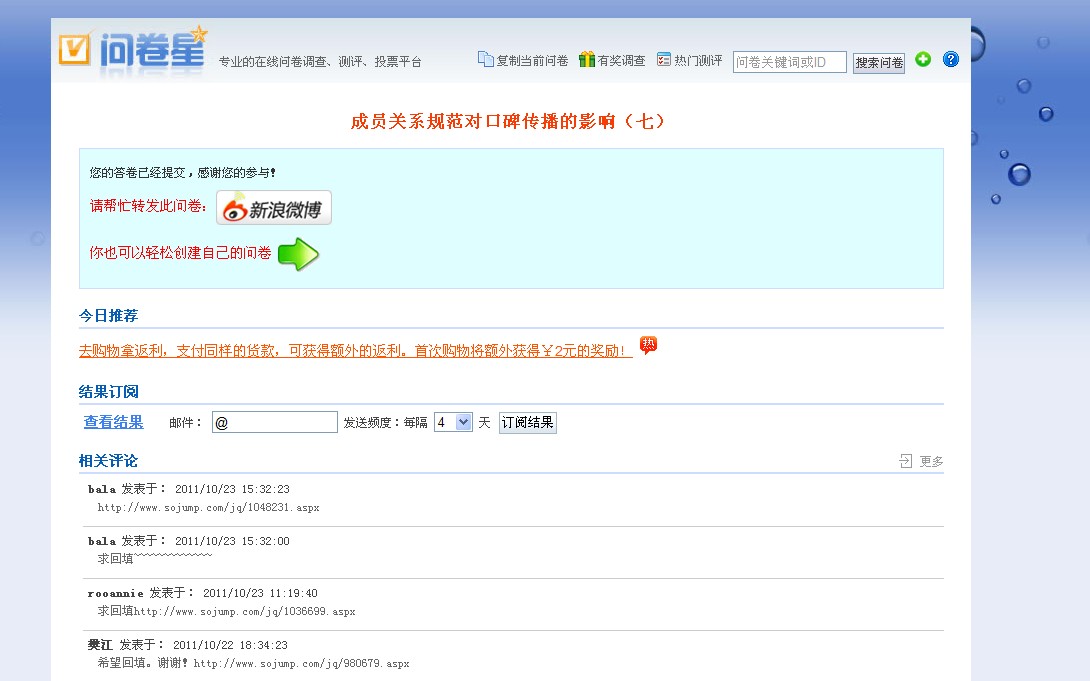Click the 订阅结果 button
1090x681 pixels.
pyautogui.click(x=528, y=422)
